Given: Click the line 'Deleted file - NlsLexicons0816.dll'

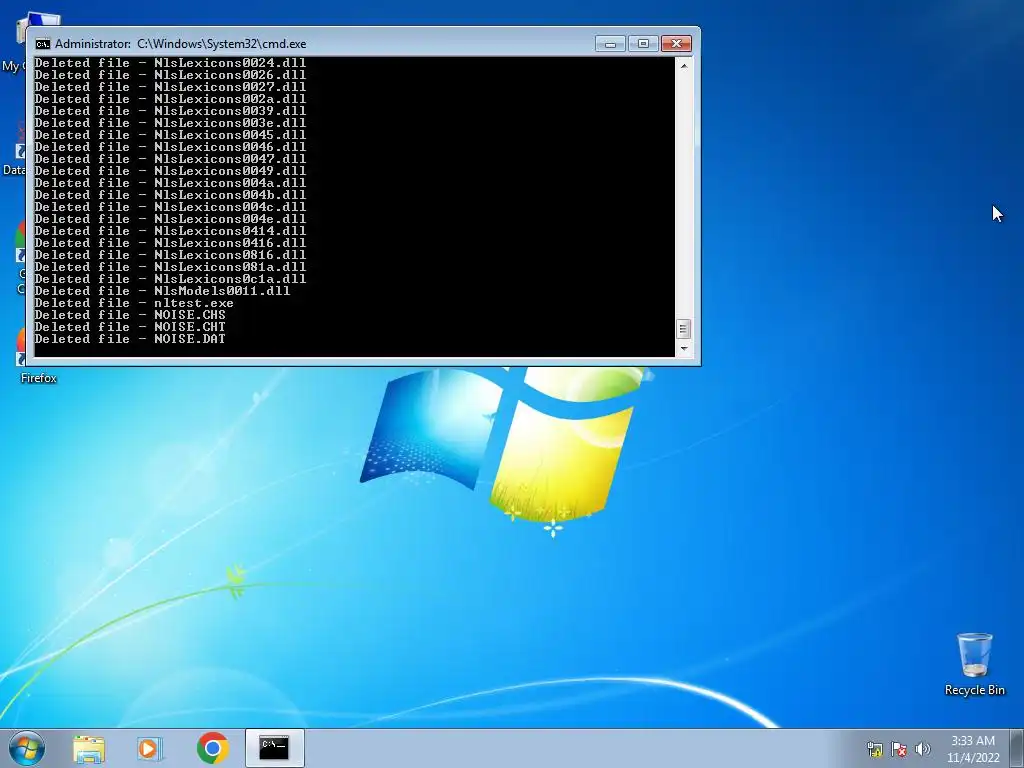Looking at the screenshot, I should [x=170, y=255].
